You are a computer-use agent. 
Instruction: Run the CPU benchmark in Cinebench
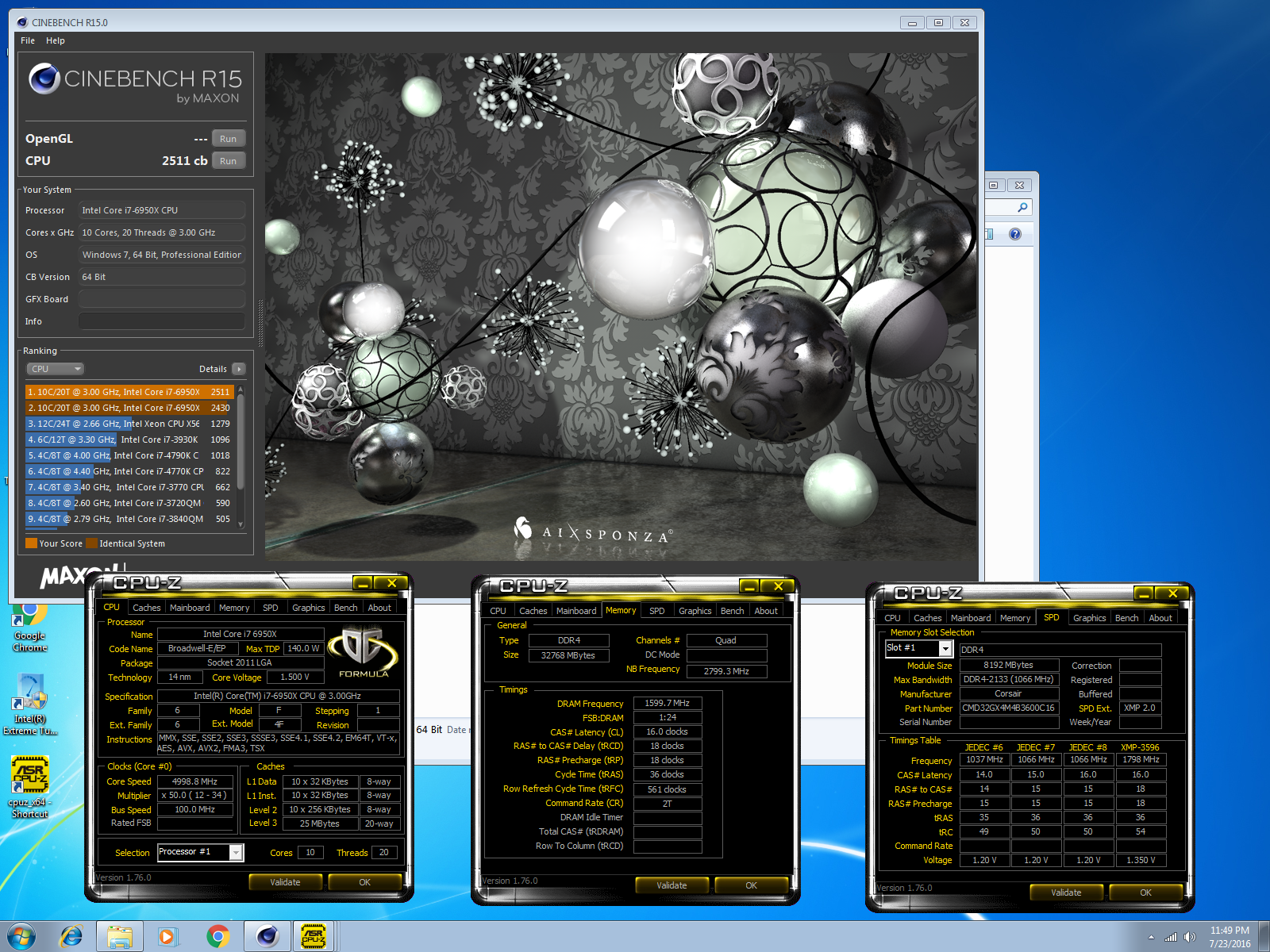tap(229, 161)
